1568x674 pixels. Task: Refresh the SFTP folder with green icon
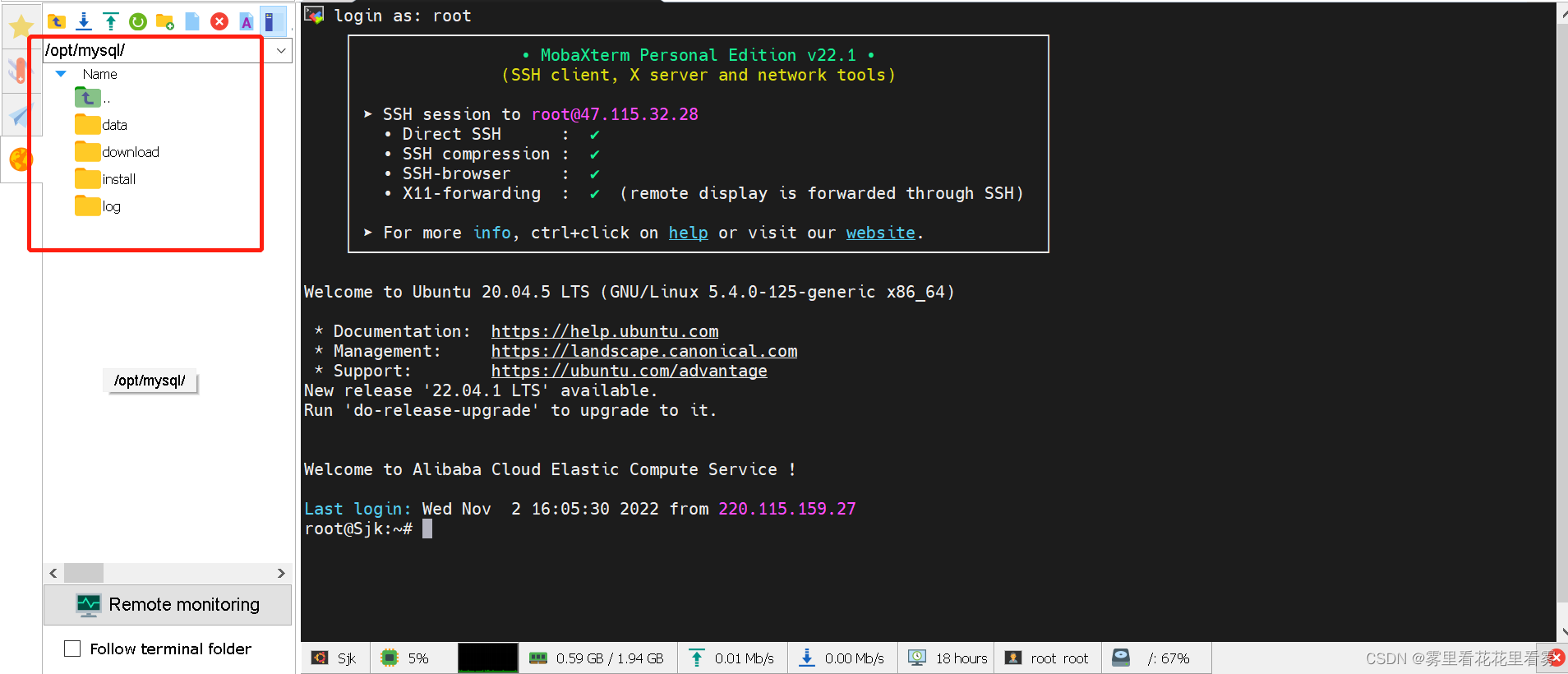(x=138, y=21)
